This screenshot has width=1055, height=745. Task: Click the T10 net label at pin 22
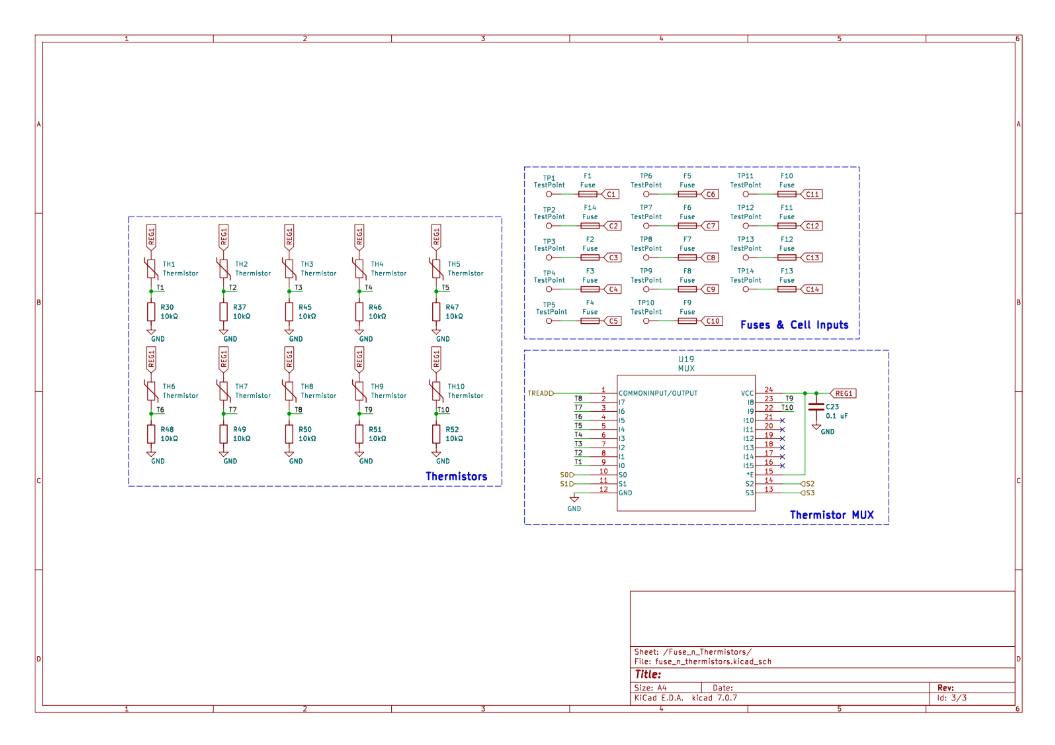click(x=787, y=408)
